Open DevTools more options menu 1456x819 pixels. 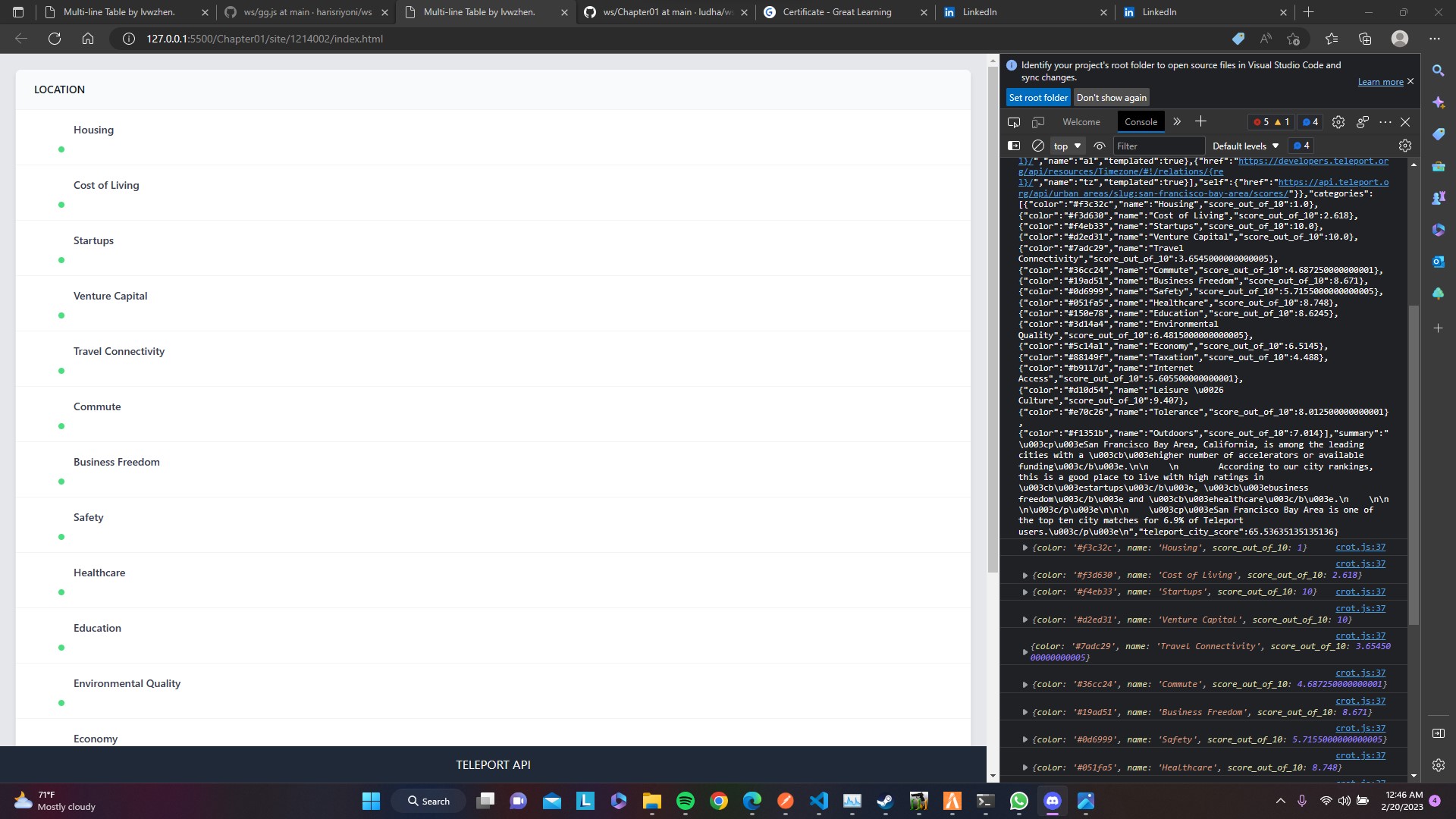tap(1385, 121)
